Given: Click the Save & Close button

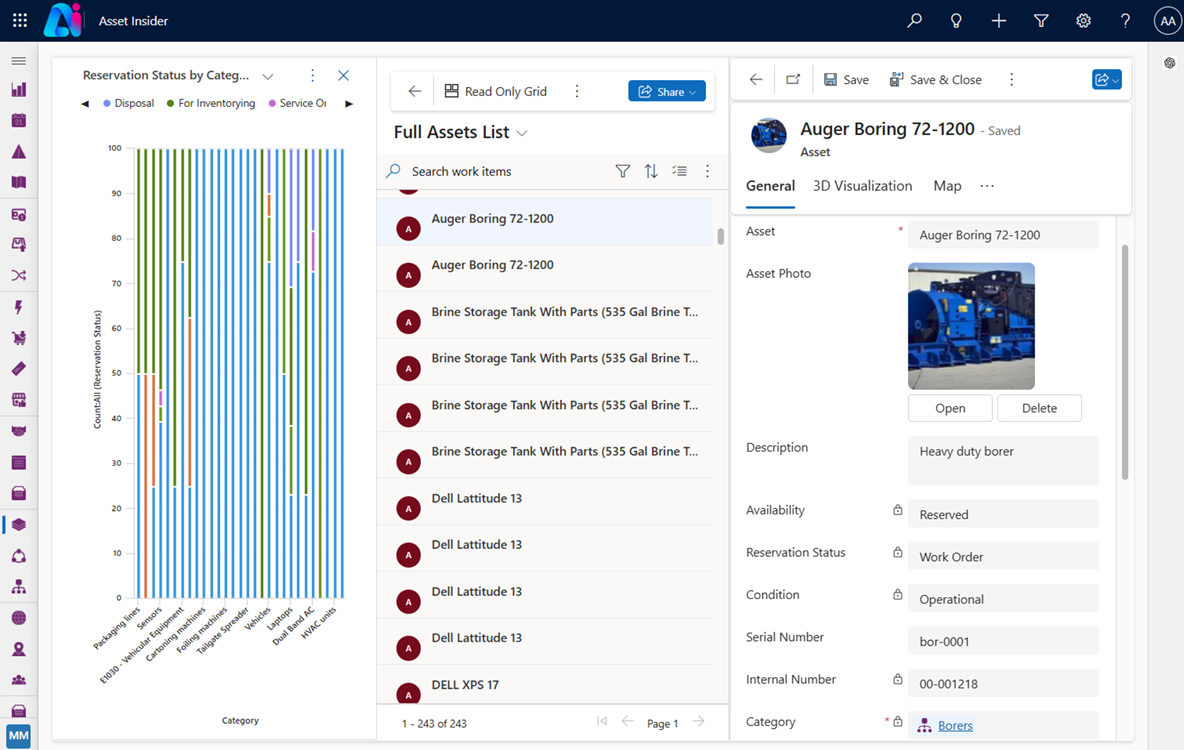Looking at the screenshot, I should coord(935,80).
